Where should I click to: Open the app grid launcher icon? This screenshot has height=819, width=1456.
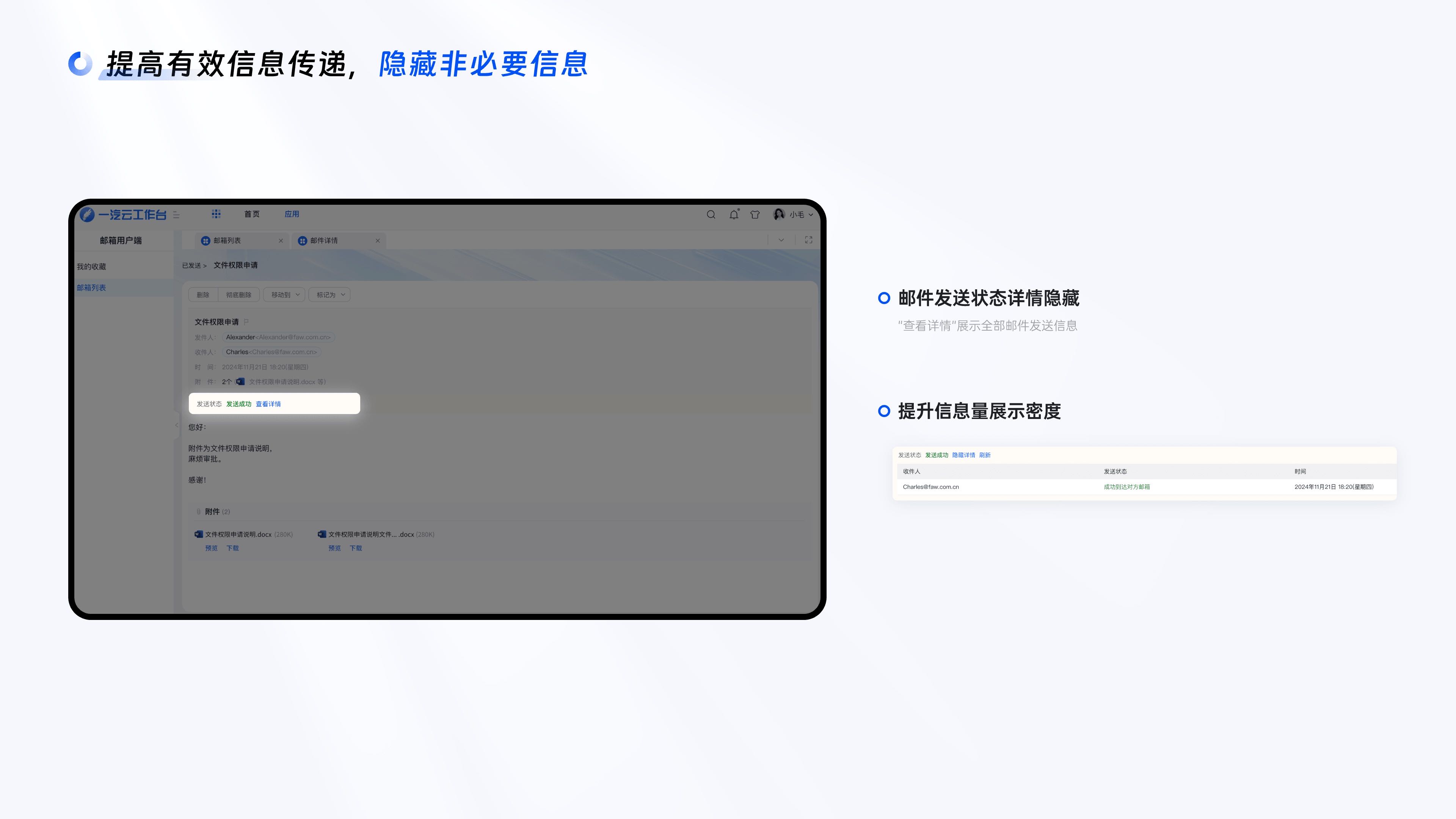tap(216, 213)
